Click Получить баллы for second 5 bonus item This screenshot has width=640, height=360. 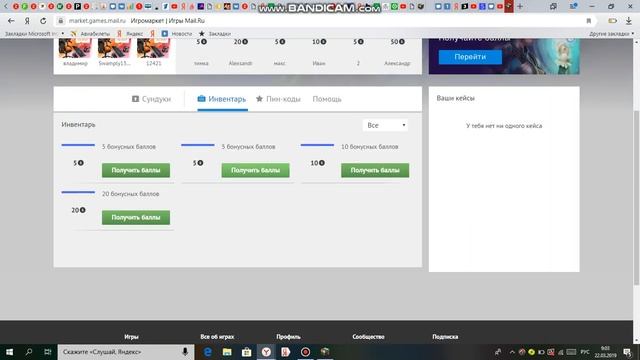coord(256,170)
